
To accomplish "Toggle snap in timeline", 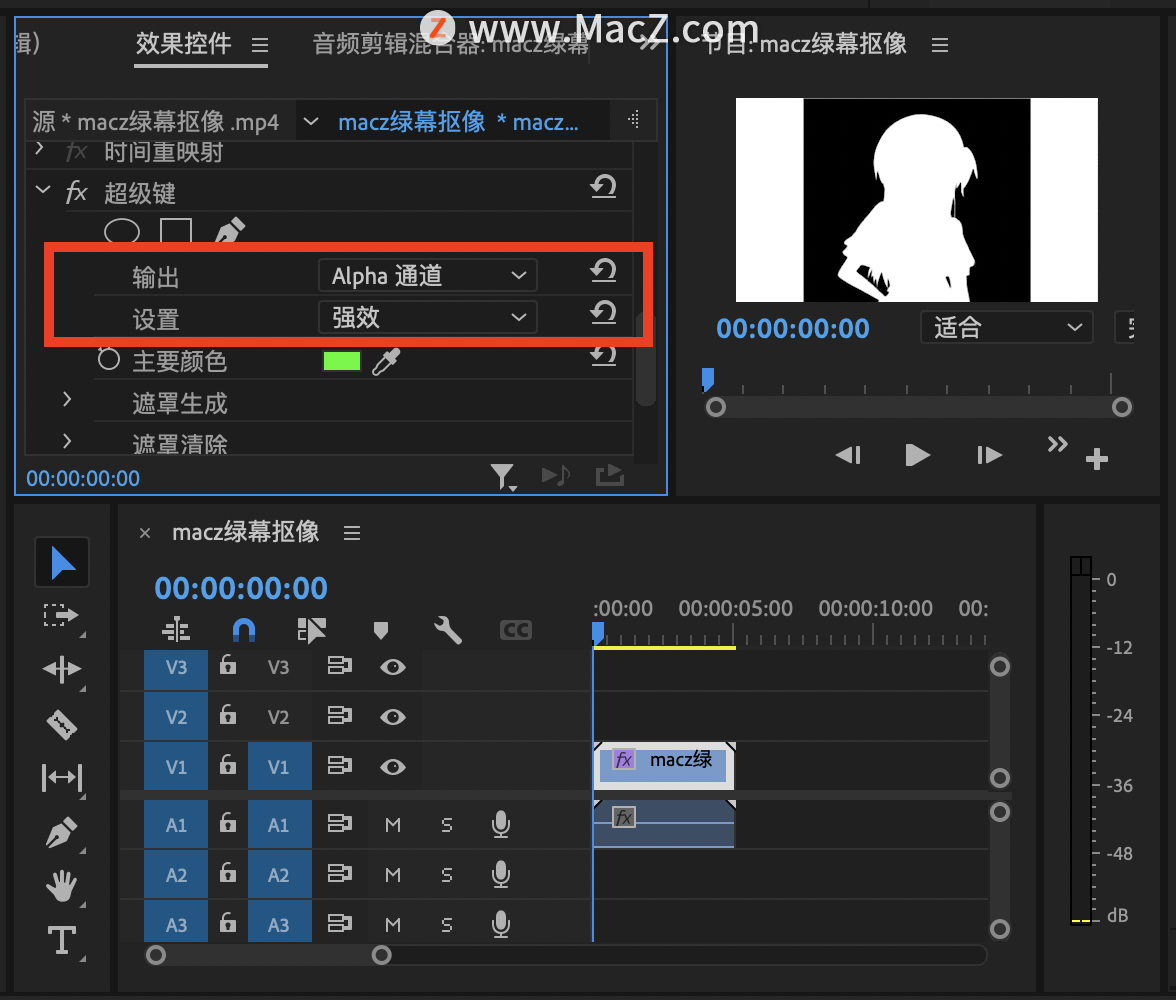I will coord(244,630).
